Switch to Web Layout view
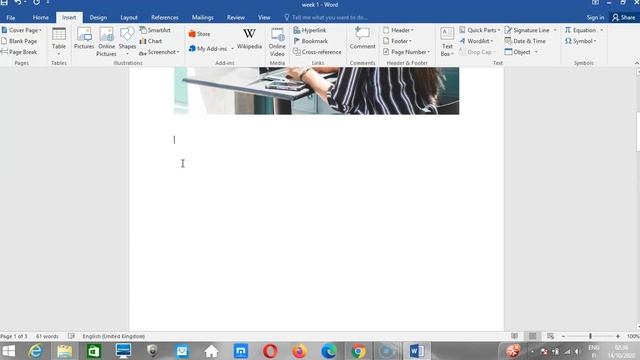Screen dimensions: 640x360 point(551,336)
